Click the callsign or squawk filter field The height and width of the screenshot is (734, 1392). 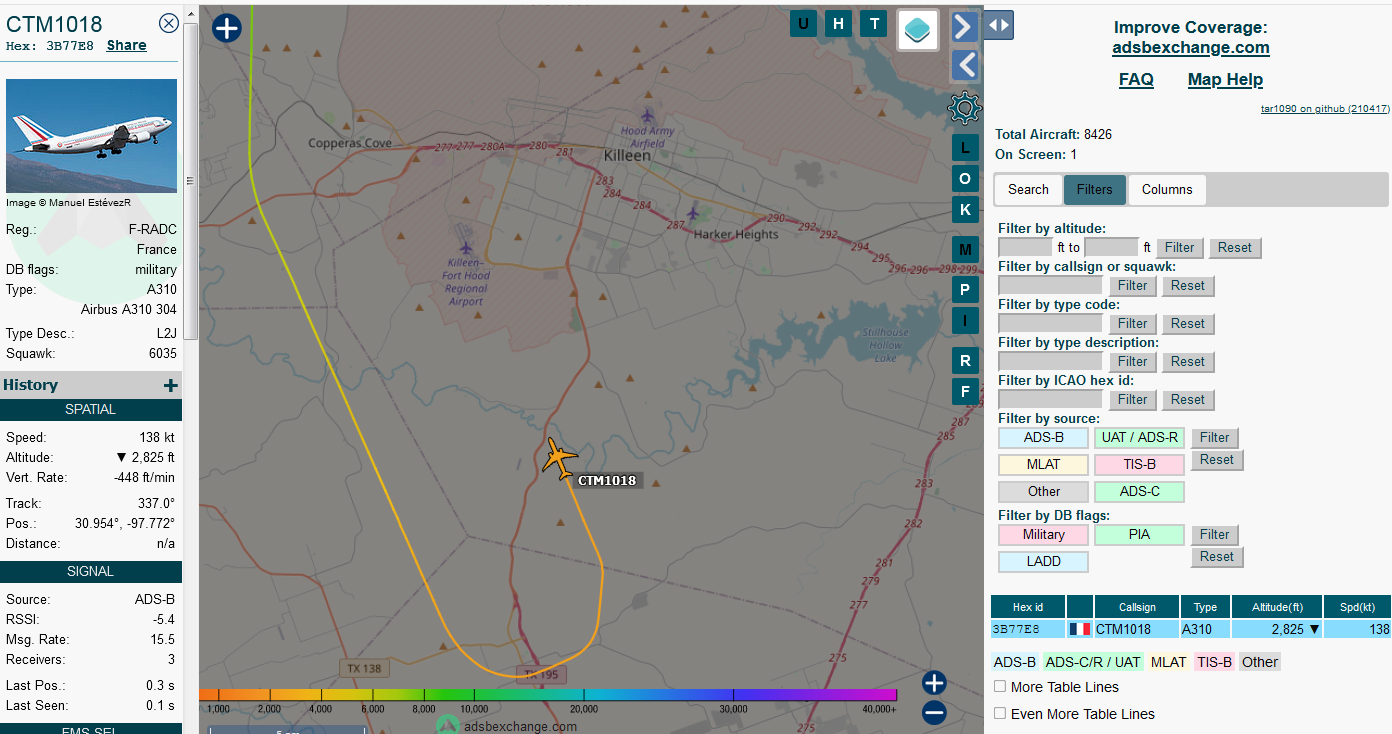(x=1050, y=285)
